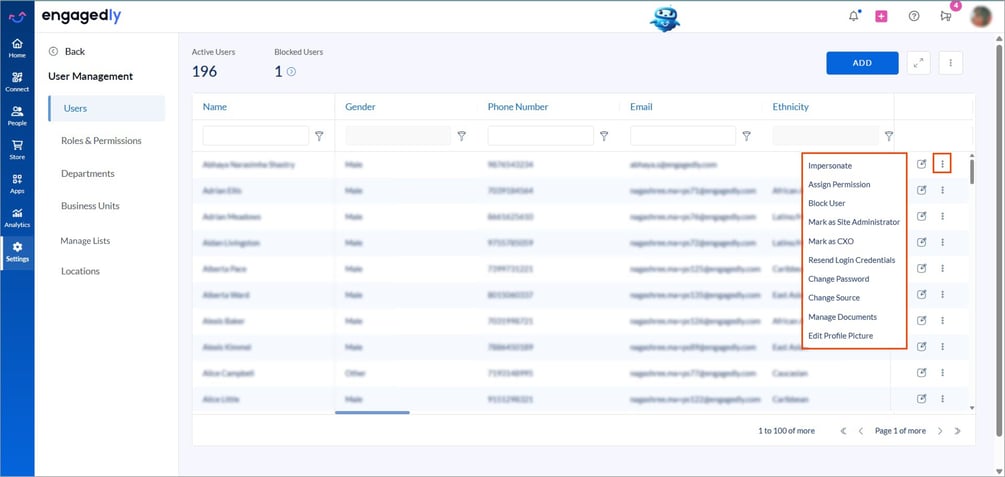The width and height of the screenshot is (1005, 477).
Task: Go Back from User Management
Action: (67, 51)
